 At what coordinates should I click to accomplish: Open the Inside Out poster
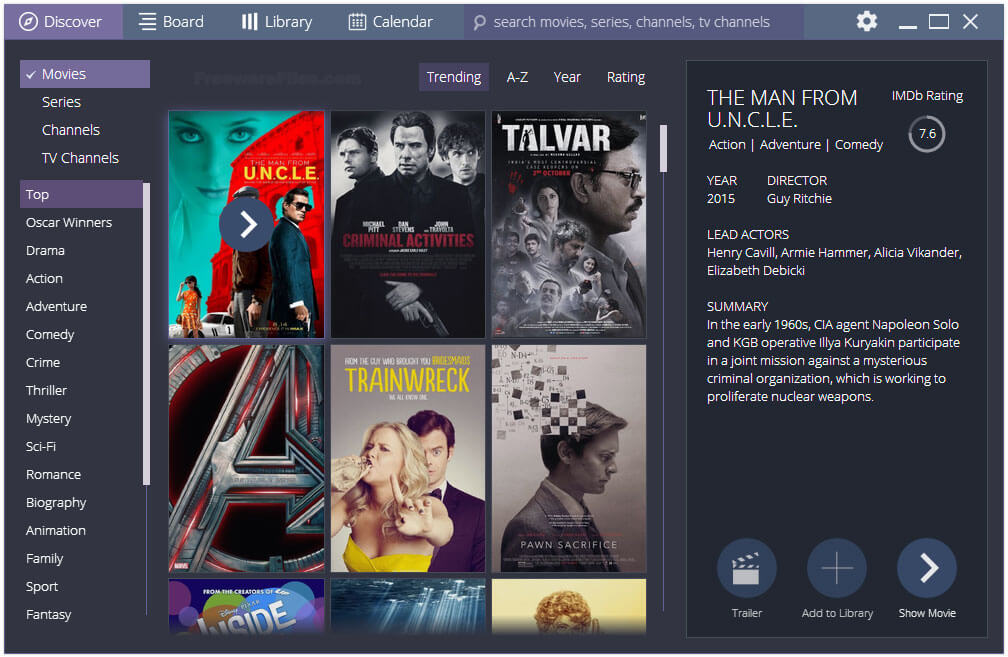(x=246, y=606)
